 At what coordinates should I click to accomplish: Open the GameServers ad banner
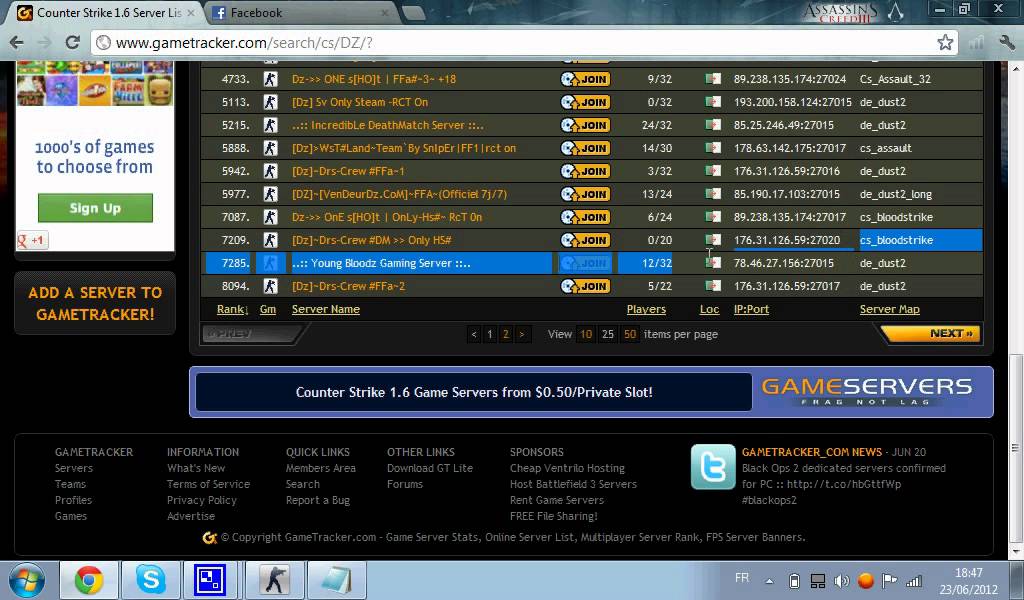[591, 392]
